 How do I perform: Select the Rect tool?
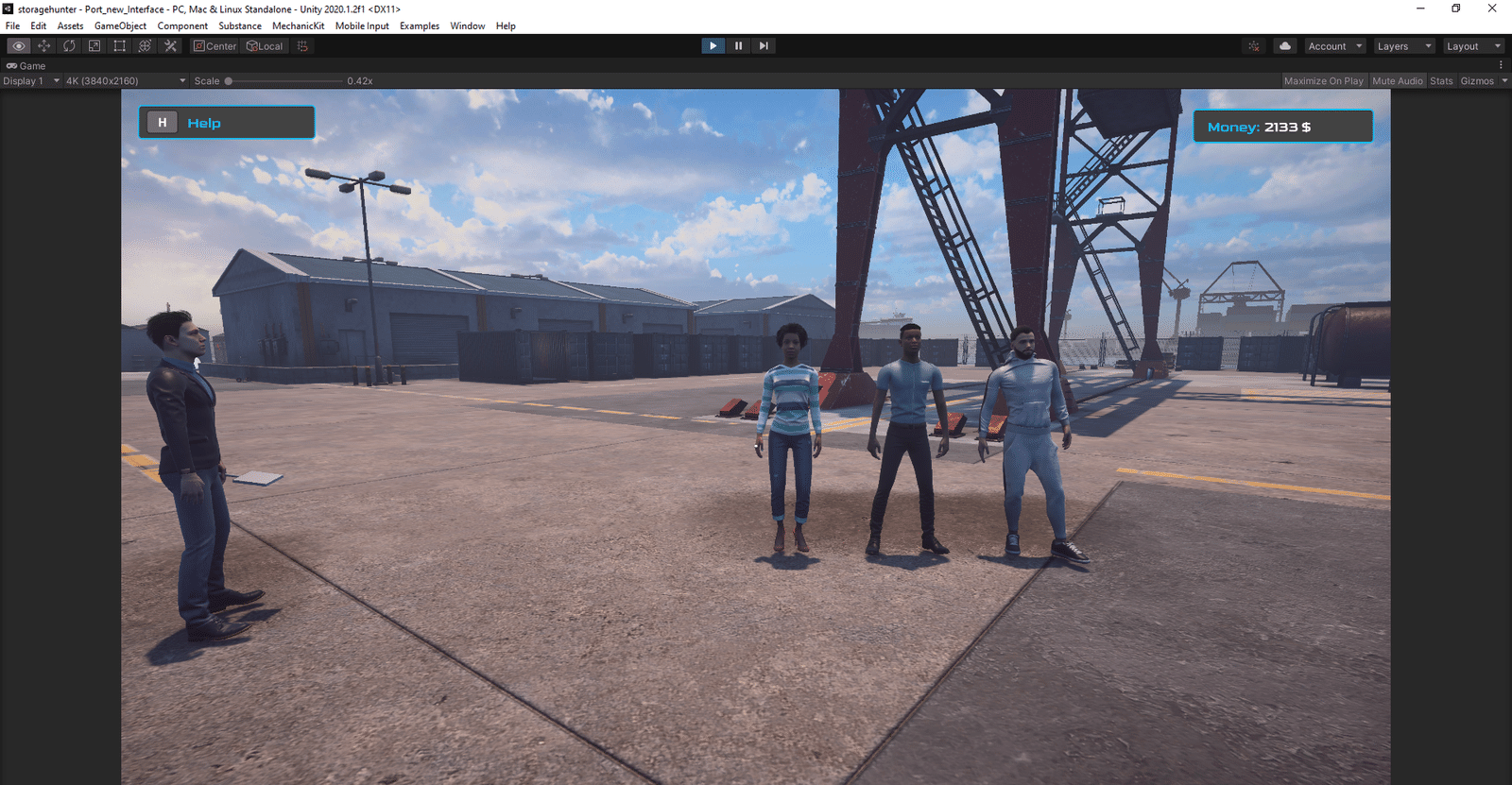coord(120,45)
